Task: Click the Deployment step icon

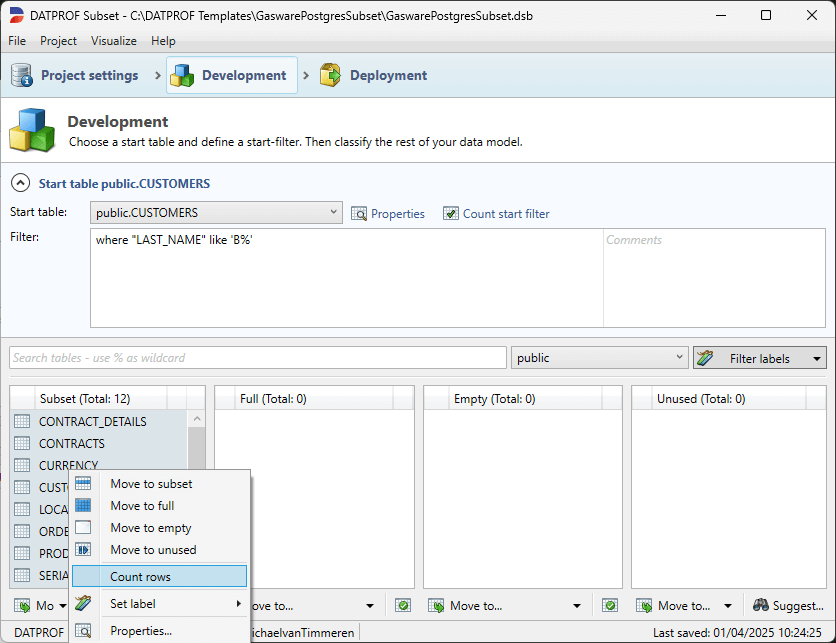Action: pos(330,75)
